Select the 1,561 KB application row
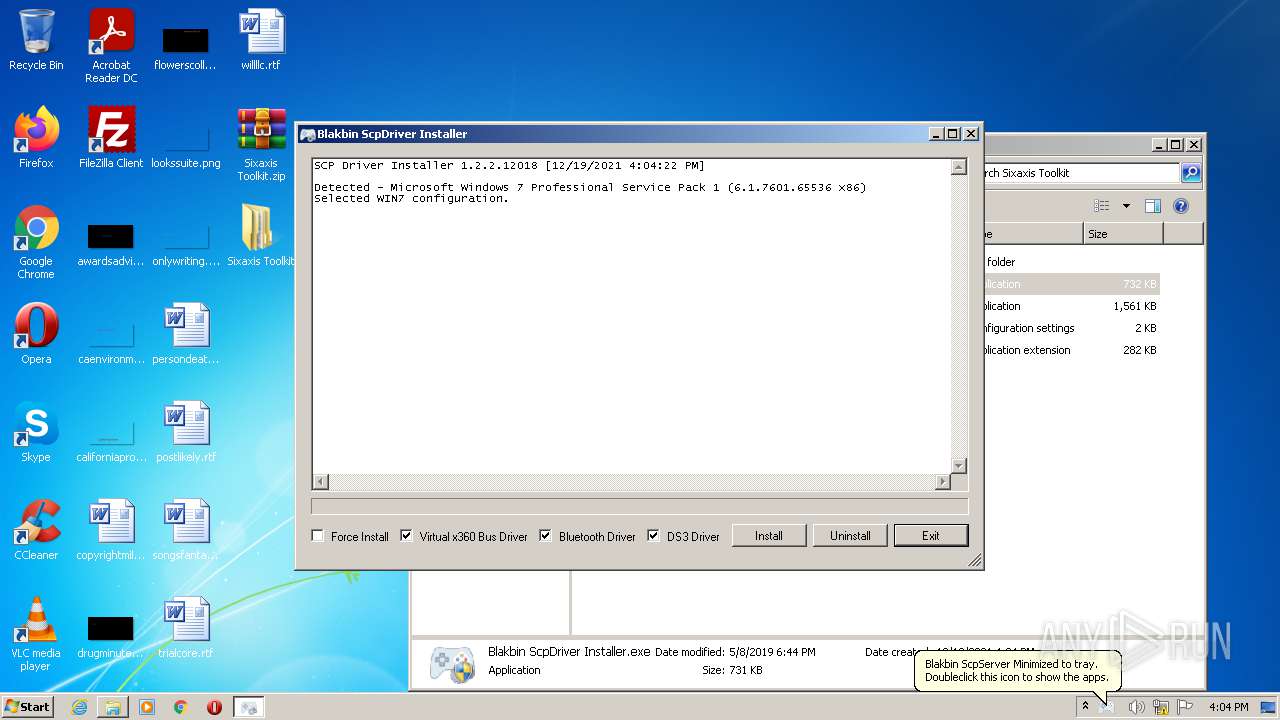The image size is (1280, 720). click(1072, 306)
